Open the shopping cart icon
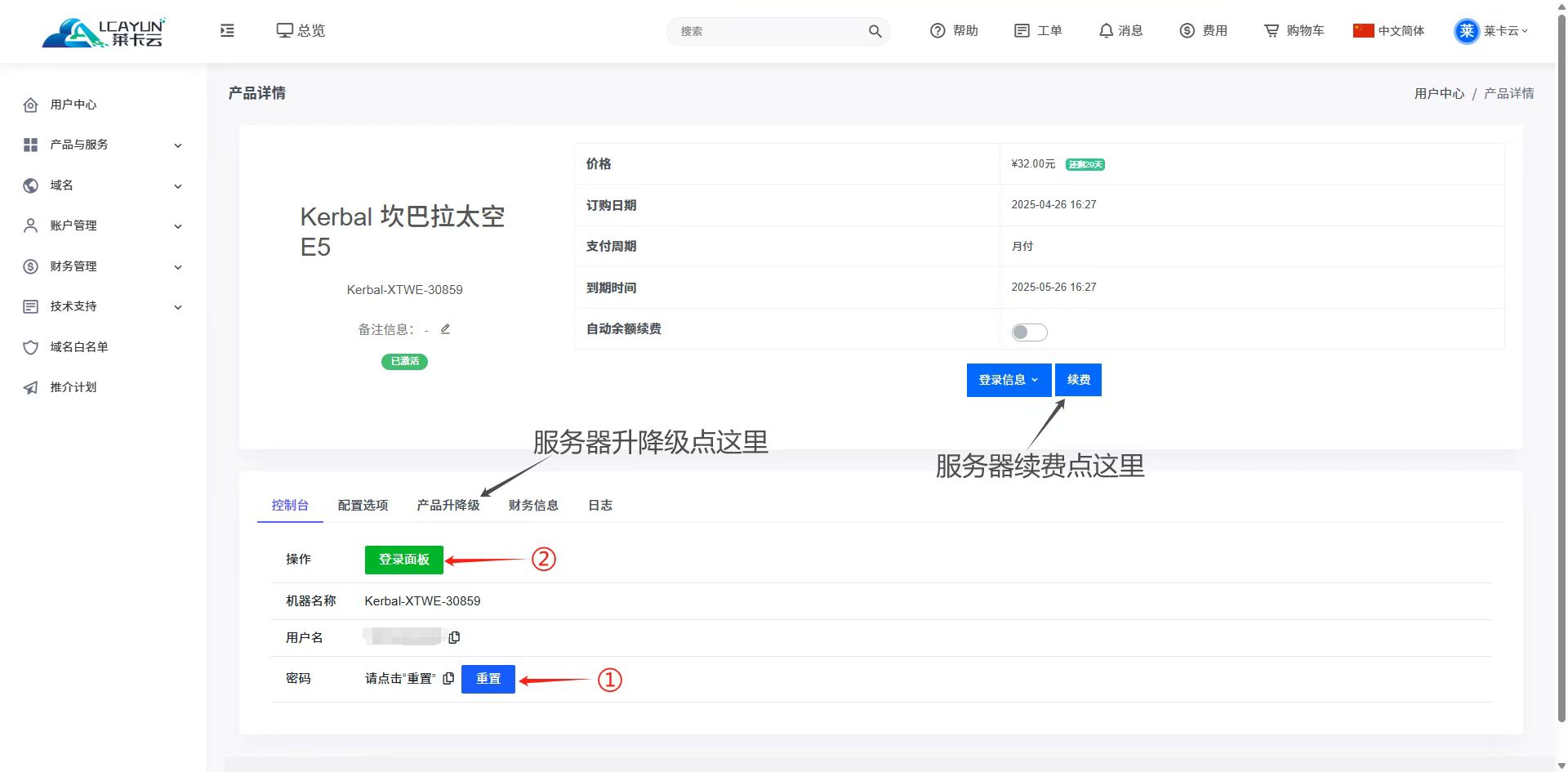The height and width of the screenshot is (772, 1568). (x=1272, y=30)
